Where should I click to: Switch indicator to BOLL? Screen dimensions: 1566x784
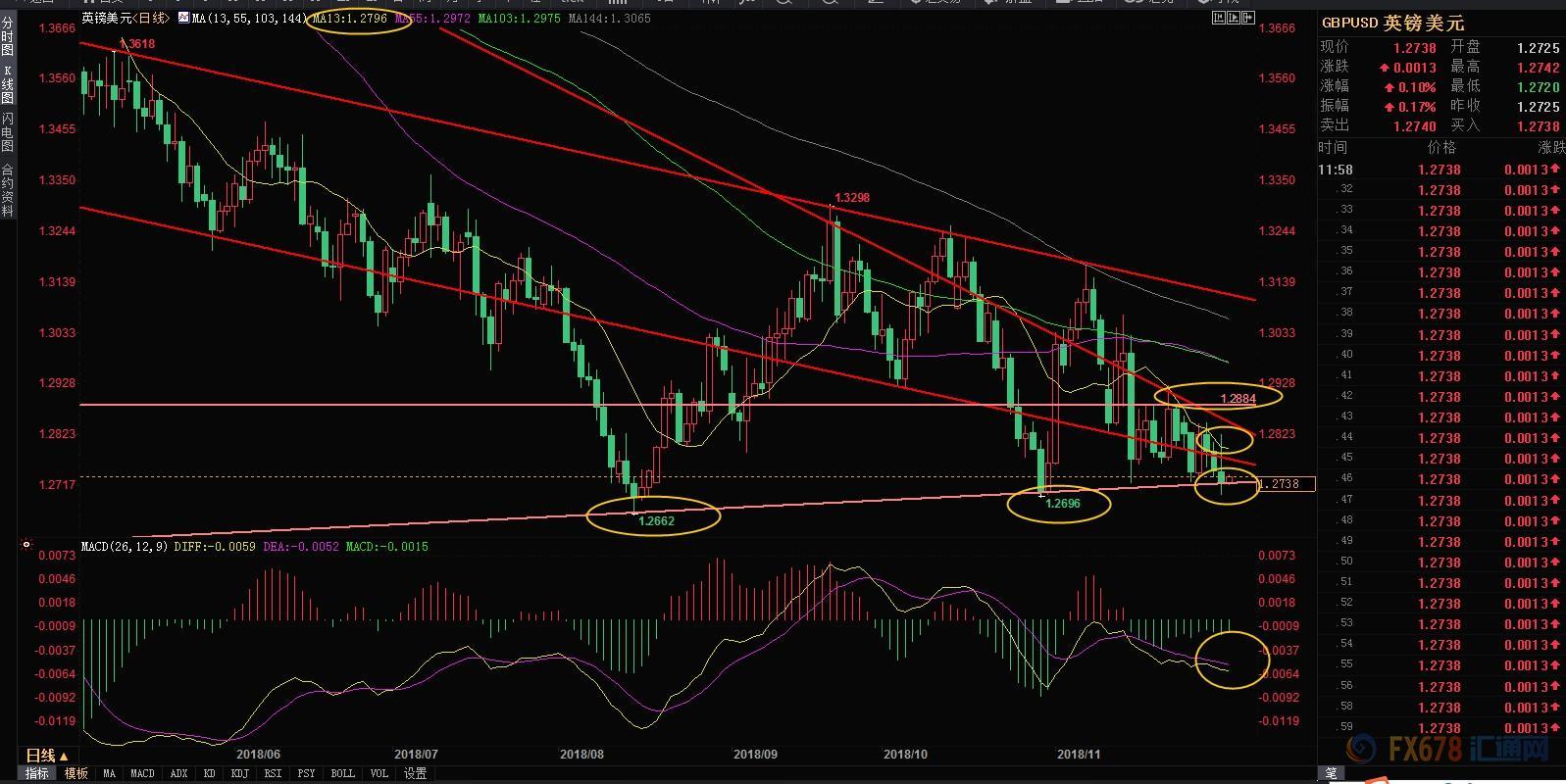click(x=342, y=773)
